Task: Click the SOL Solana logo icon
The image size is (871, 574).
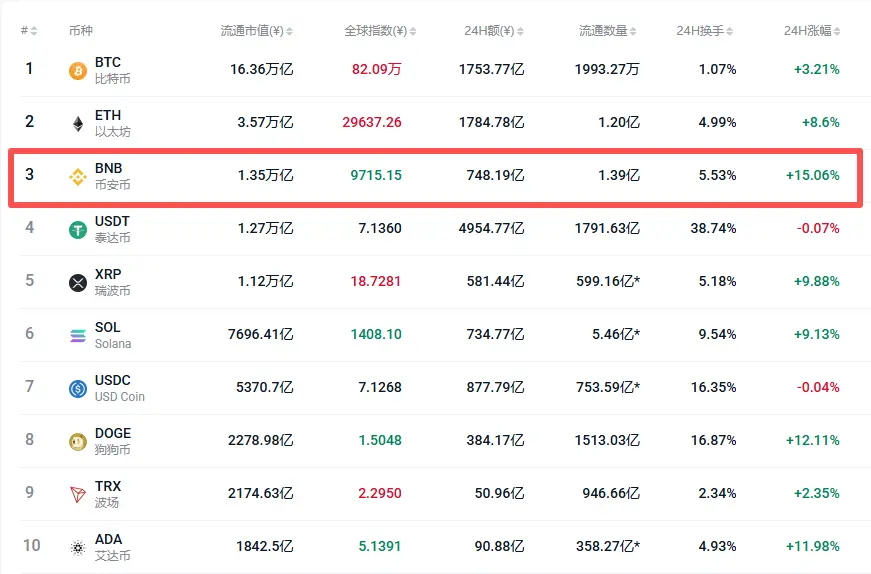Action: pos(78,336)
